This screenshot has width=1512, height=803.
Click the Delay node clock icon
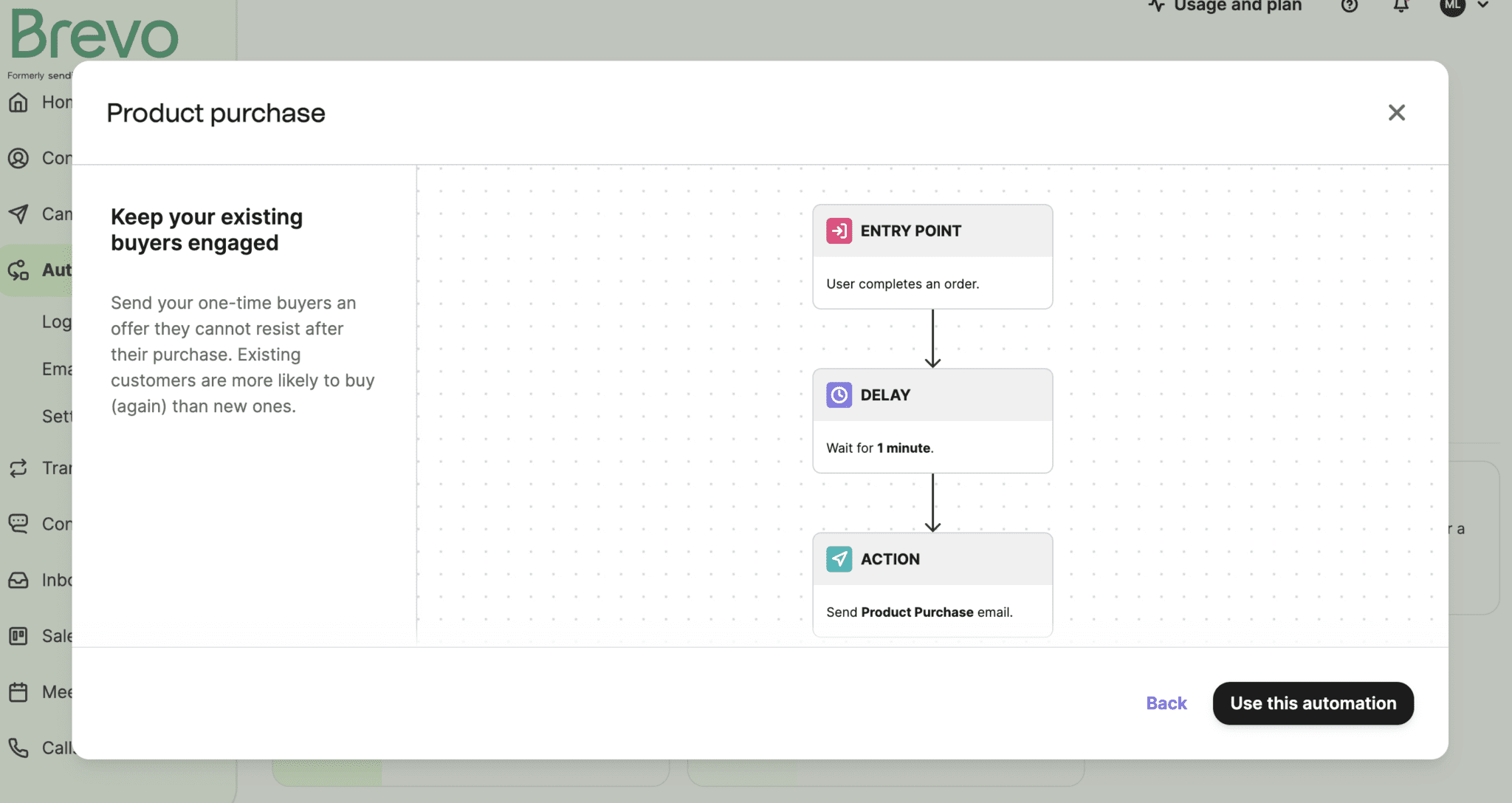[839, 394]
